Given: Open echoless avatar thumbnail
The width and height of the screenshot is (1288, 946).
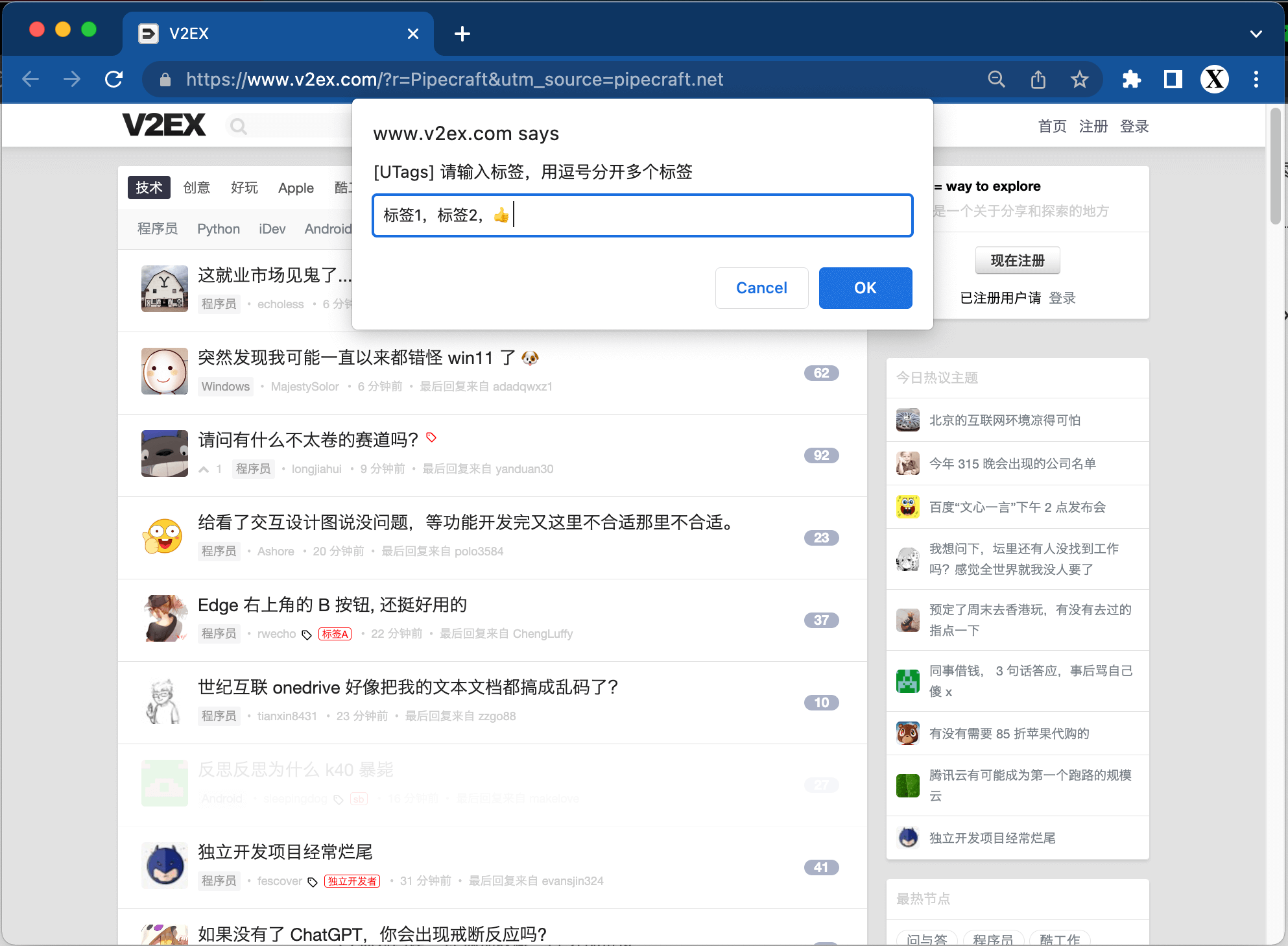Looking at the screenshot, I should (x=165, y=289).
